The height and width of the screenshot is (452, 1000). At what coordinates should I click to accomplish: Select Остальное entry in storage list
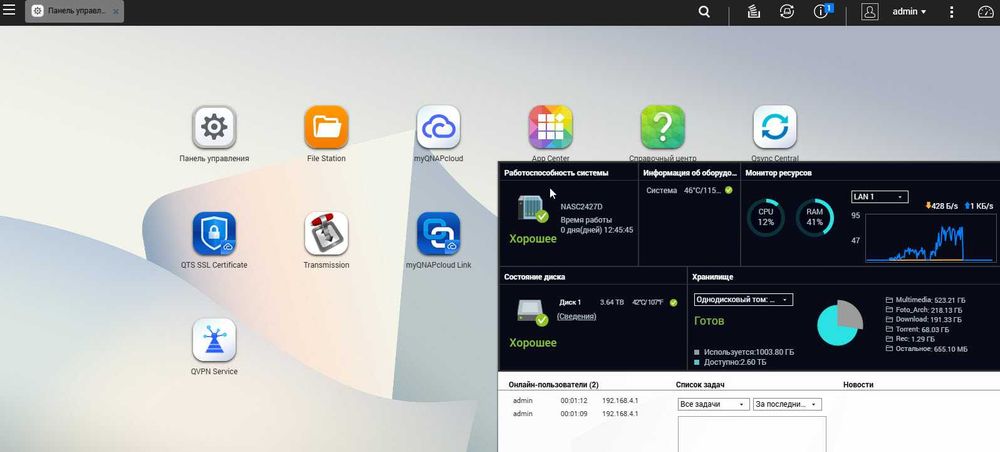click(x=927, y=349)
